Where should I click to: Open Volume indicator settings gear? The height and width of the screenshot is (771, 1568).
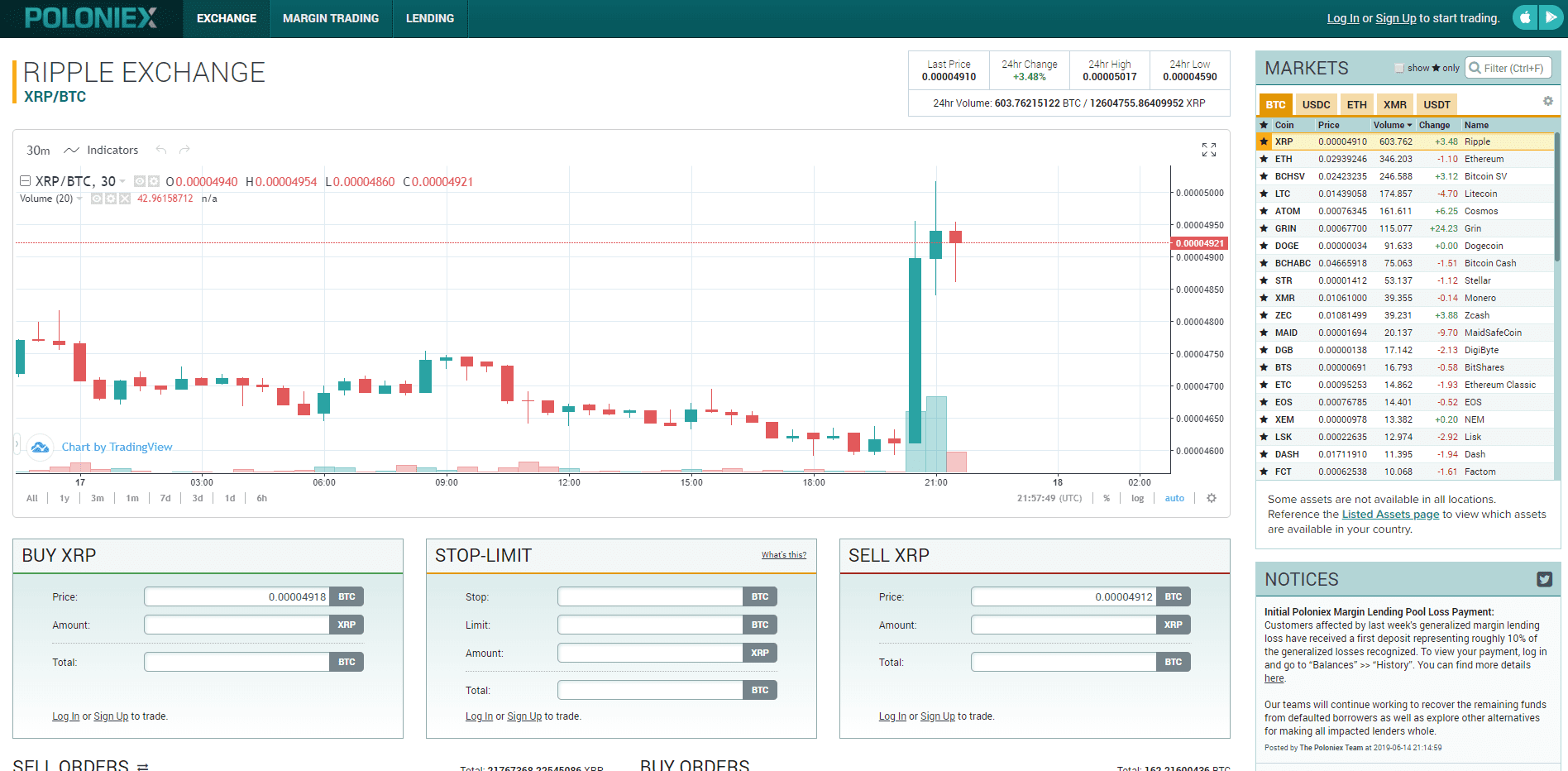click(111, 199)
